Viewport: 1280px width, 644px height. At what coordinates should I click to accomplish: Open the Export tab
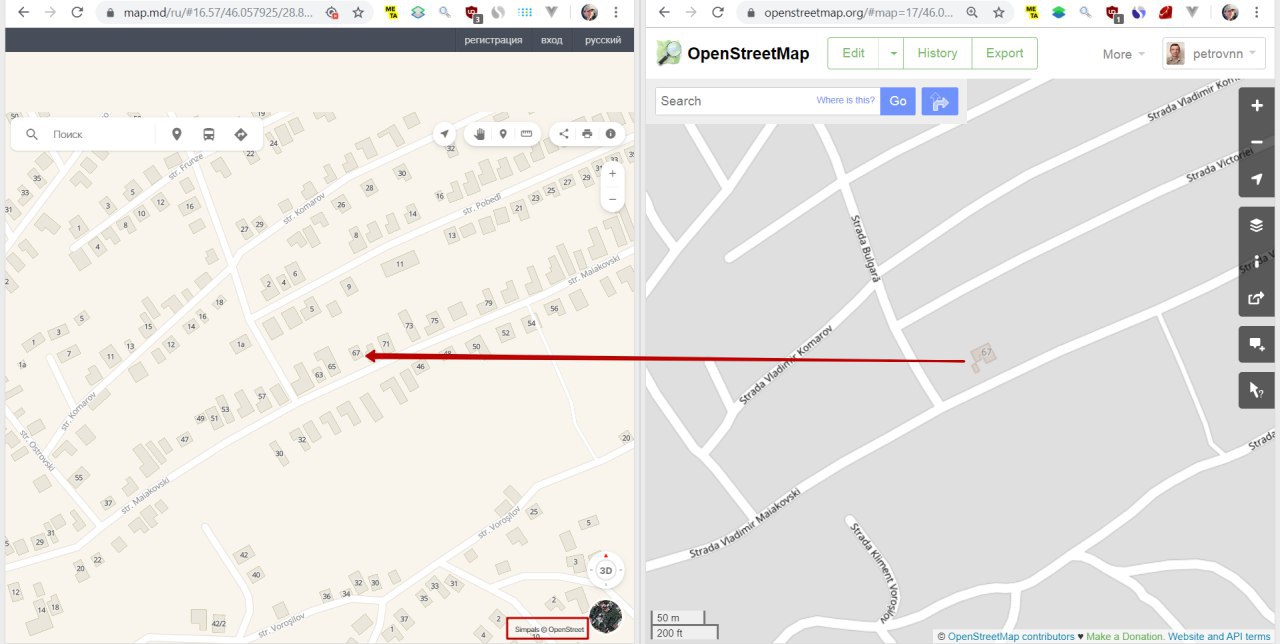click(x=1004, y=53)
